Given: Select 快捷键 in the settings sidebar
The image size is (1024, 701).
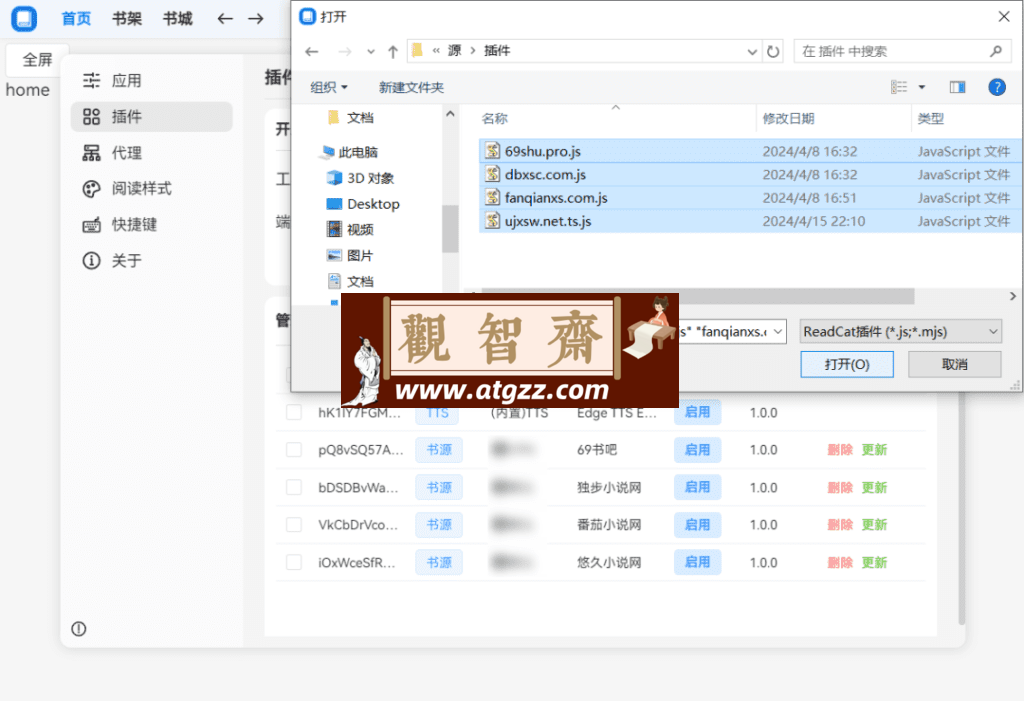Looking at the screenshot, I should pos(152,225).
